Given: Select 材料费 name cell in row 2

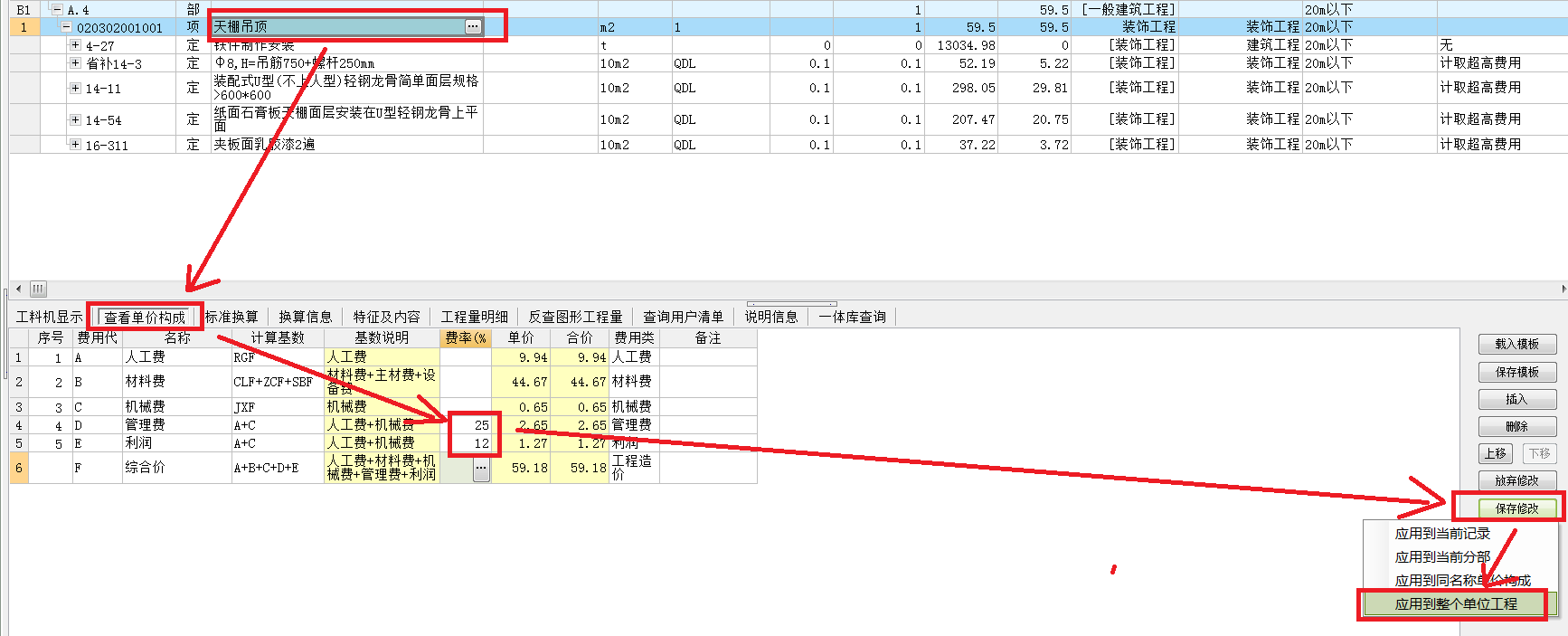Looking at the screenshot, I should (177, 382).
